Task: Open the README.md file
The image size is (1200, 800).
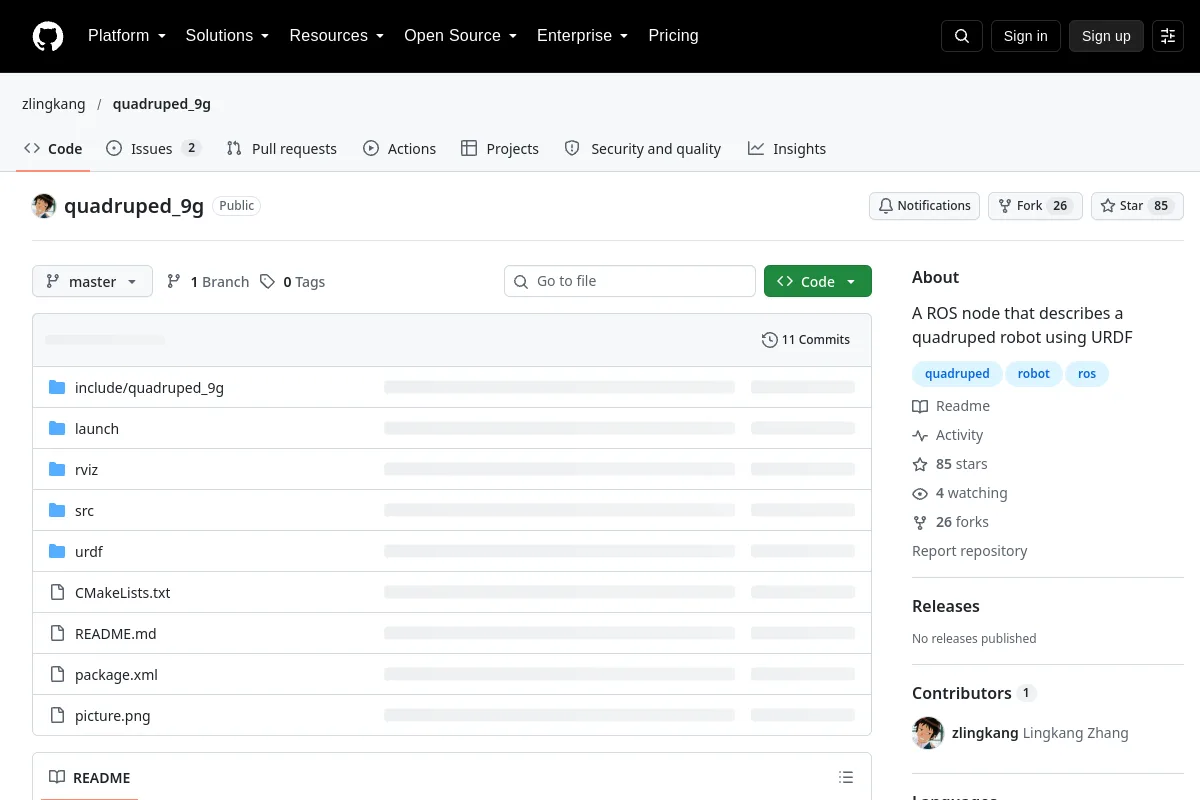Action: (x=115, y=634)
